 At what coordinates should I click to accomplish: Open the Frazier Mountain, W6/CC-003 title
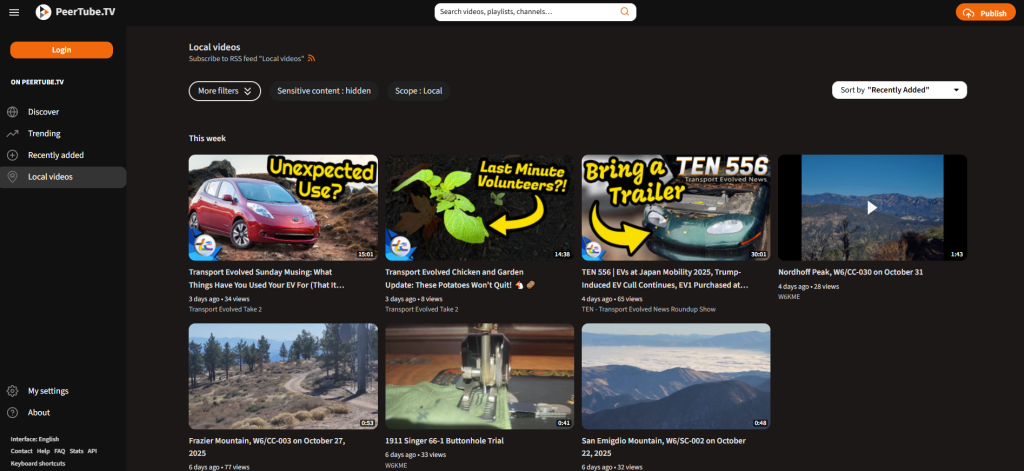point(266,447)
